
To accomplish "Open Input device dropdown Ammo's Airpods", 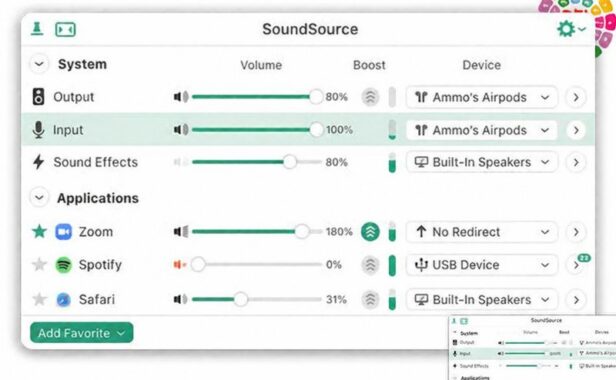I will [x=482, y=130].
